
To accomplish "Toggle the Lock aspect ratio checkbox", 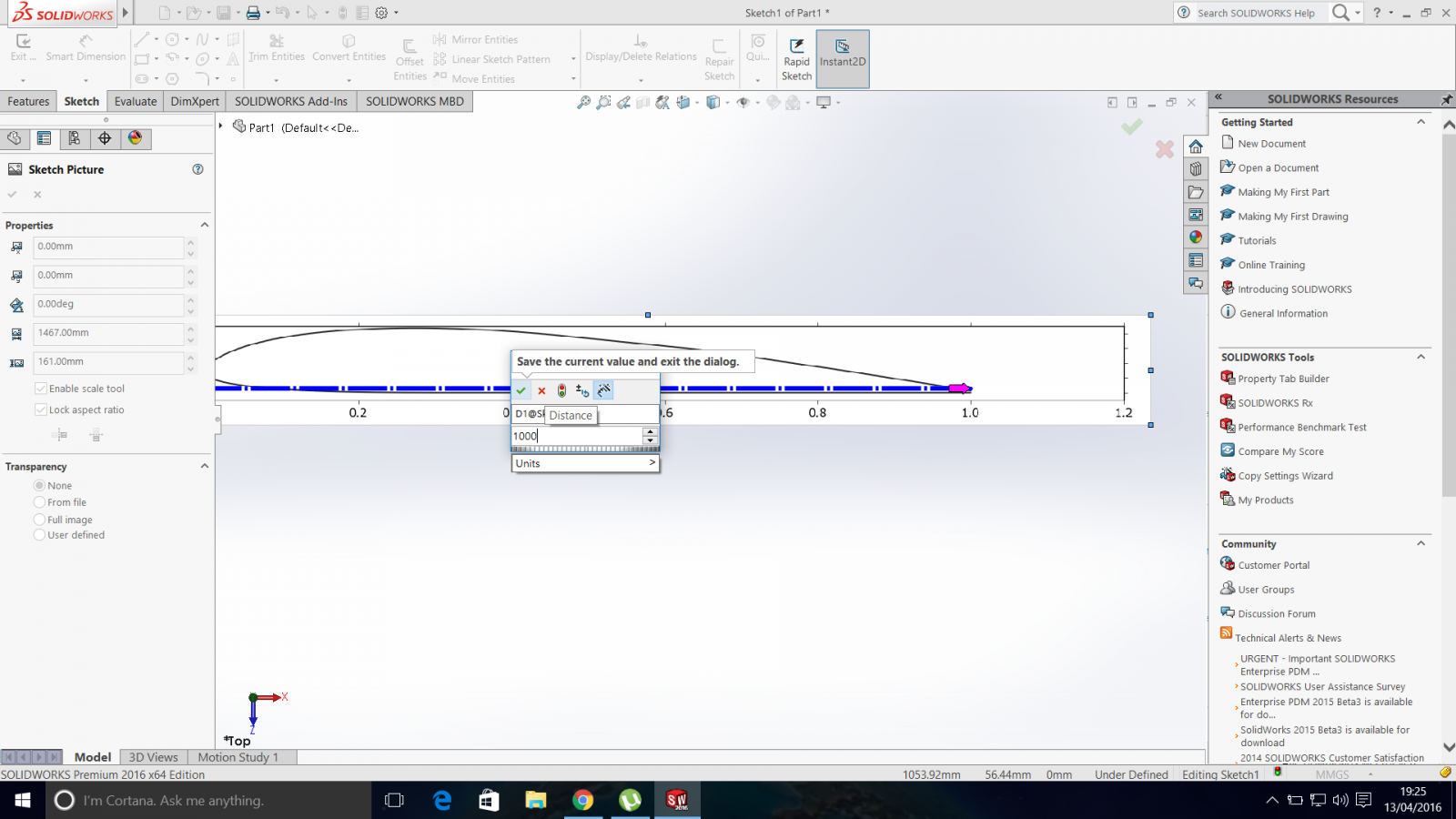I will 41,409.
